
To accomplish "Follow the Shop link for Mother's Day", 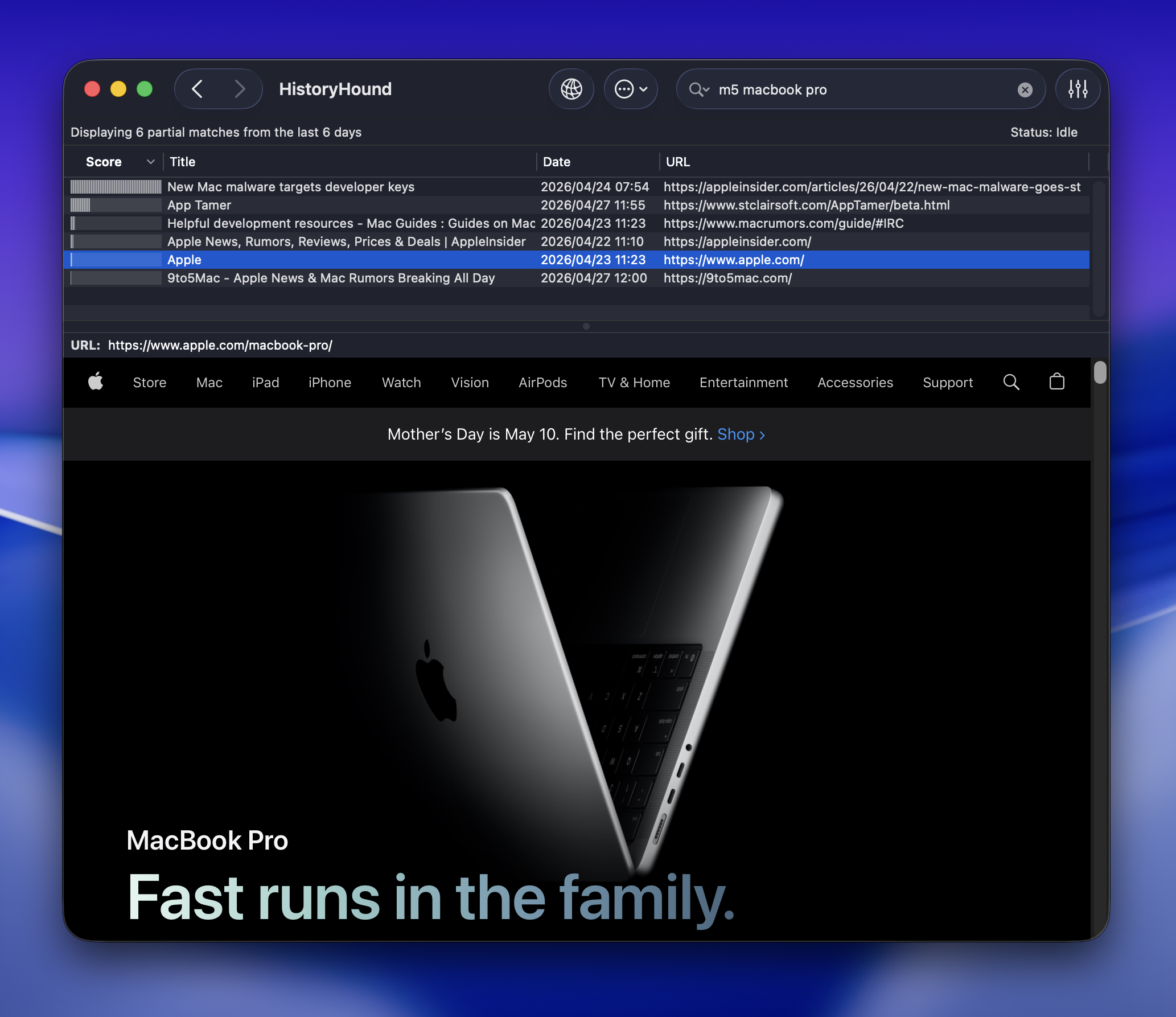I will pyautogui.click(x=741, y=434).
